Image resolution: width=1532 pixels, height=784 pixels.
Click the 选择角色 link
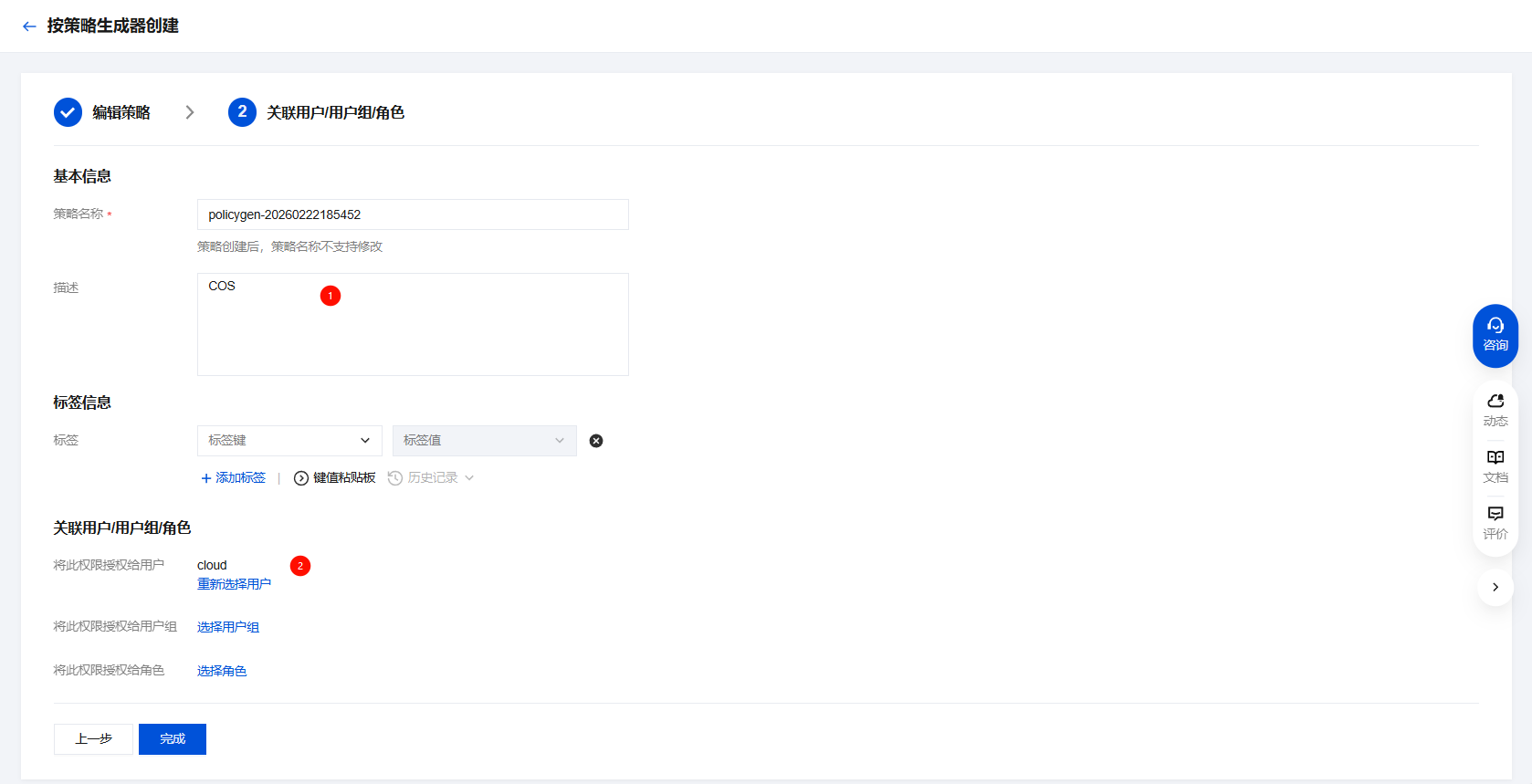click(222, 671)
